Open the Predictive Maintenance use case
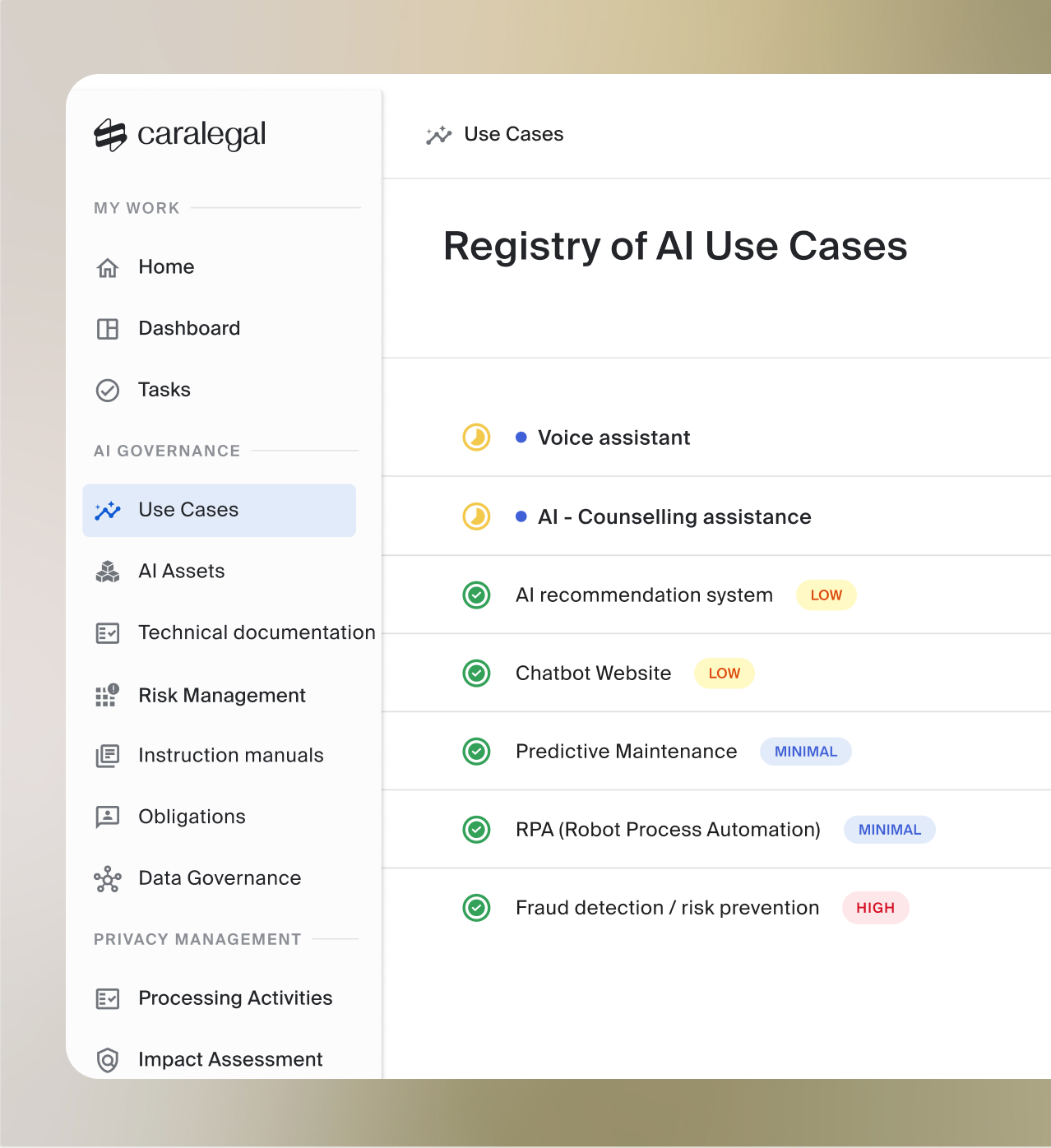The height and width of the screenshot is (1148, 1051). (627, 752)
